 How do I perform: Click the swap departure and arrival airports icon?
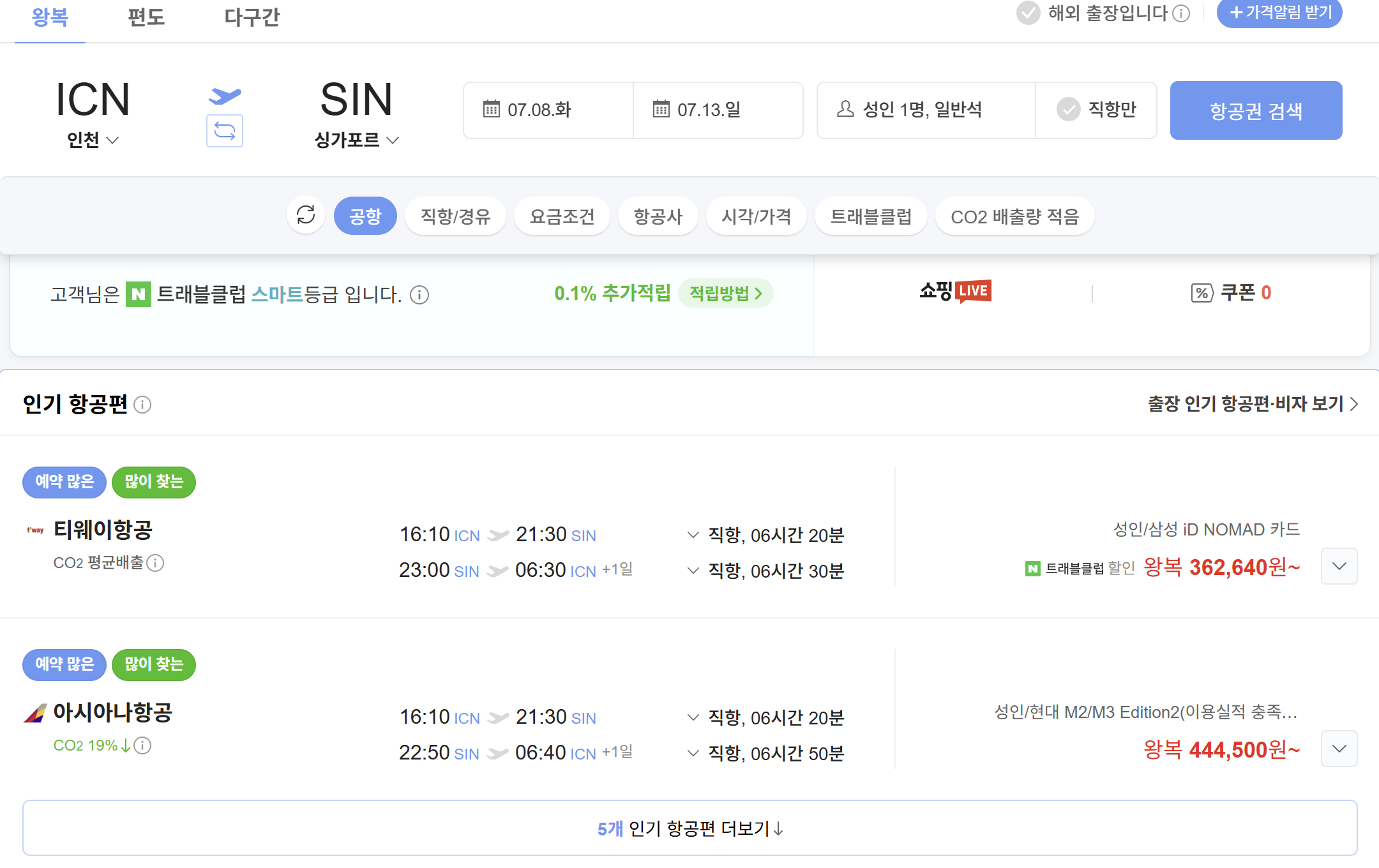224,131
